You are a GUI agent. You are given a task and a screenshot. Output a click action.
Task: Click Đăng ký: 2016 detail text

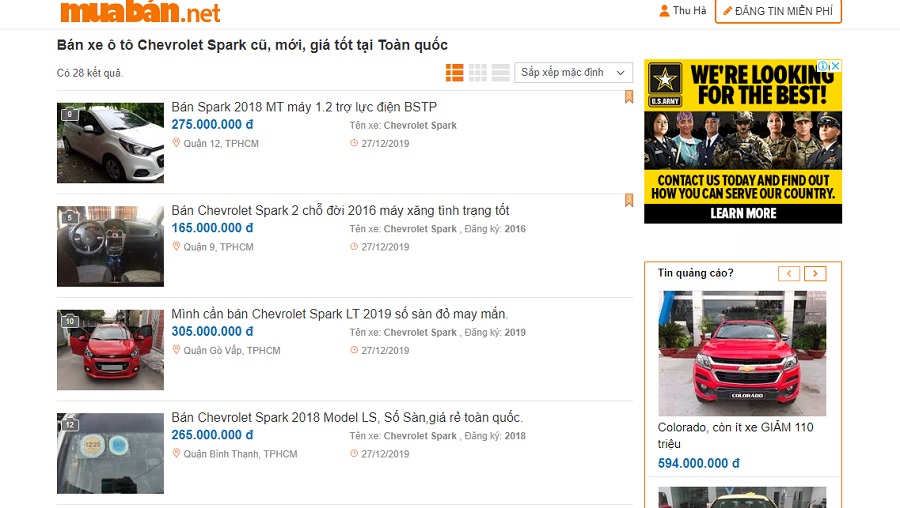click(x=495, y=228)
